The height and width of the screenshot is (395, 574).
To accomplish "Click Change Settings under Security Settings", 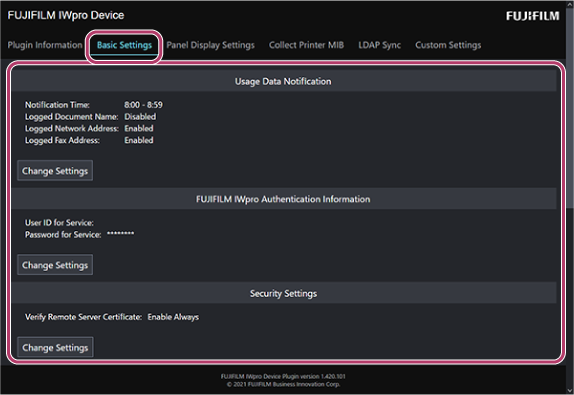I will (55, 347).
